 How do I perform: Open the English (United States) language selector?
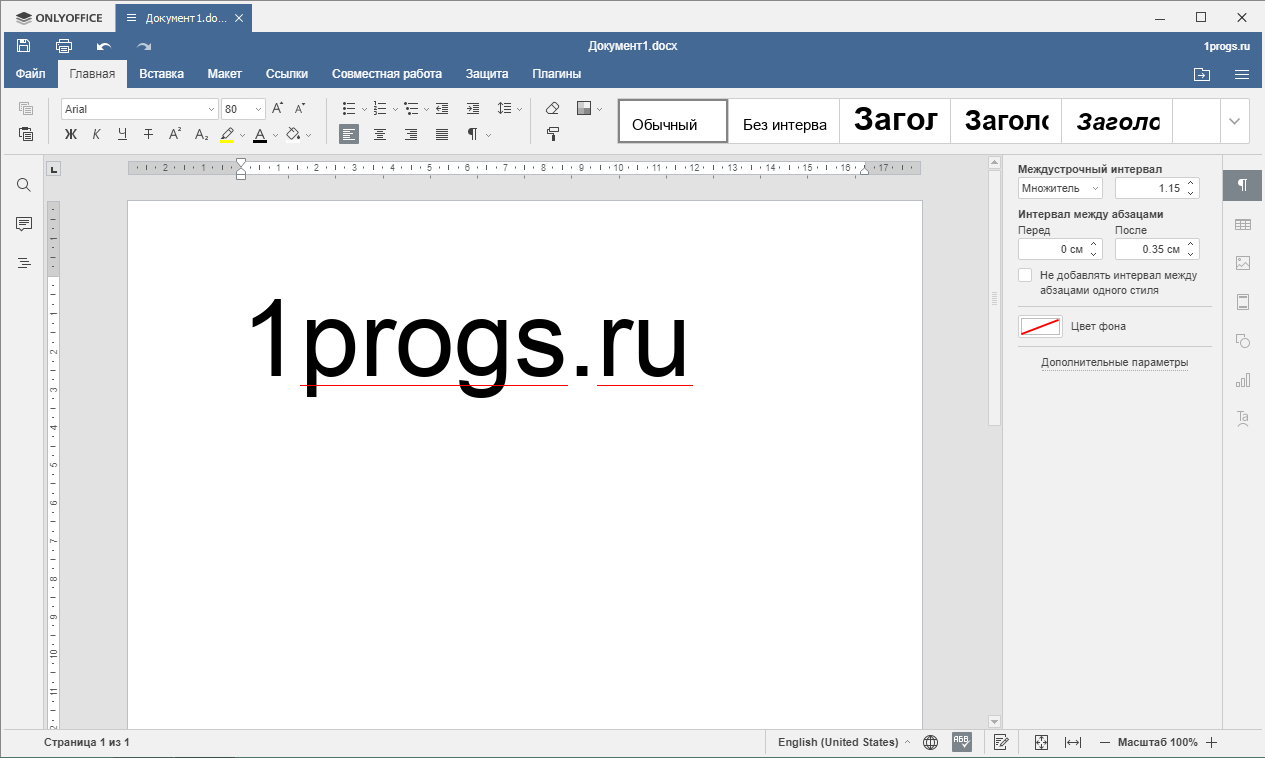point(844,742)
